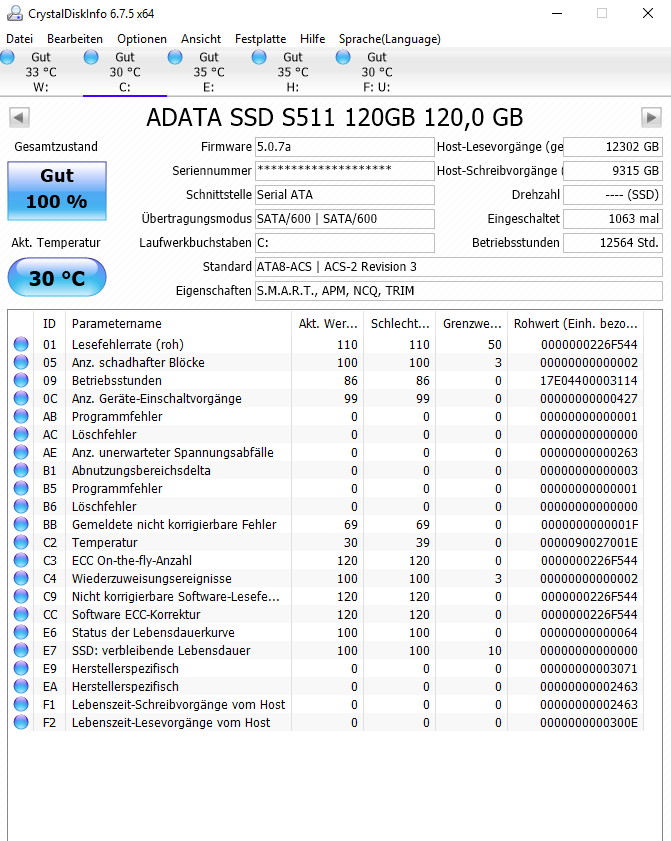671x841 pixels.
Task: Click status orb for Lesefehlerrate (roh)
Action: tap(21, 344)
